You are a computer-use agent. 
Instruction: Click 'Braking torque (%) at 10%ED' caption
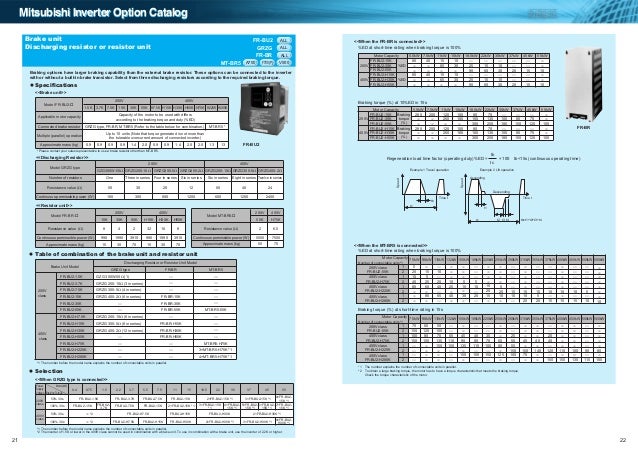tap(392, 103)
